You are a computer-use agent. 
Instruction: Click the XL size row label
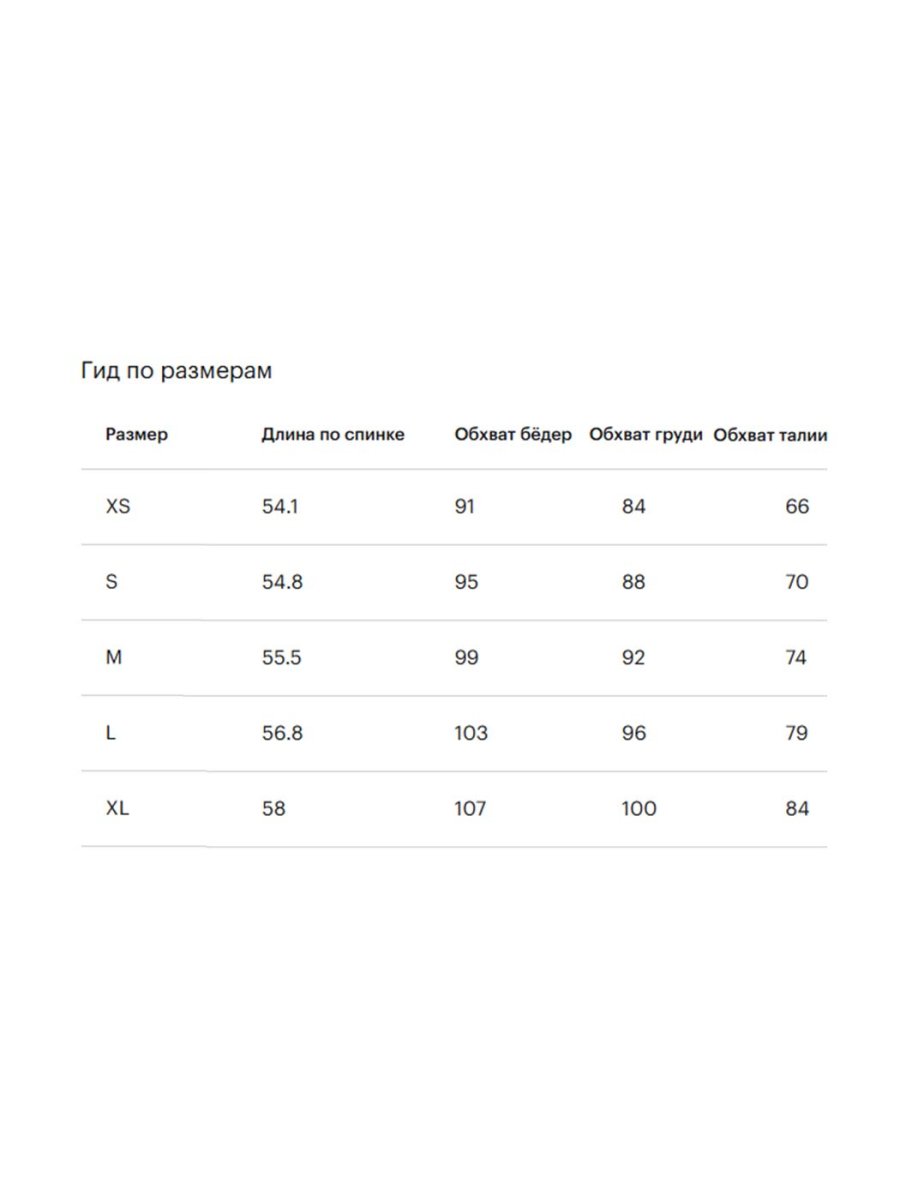[118, 809]
